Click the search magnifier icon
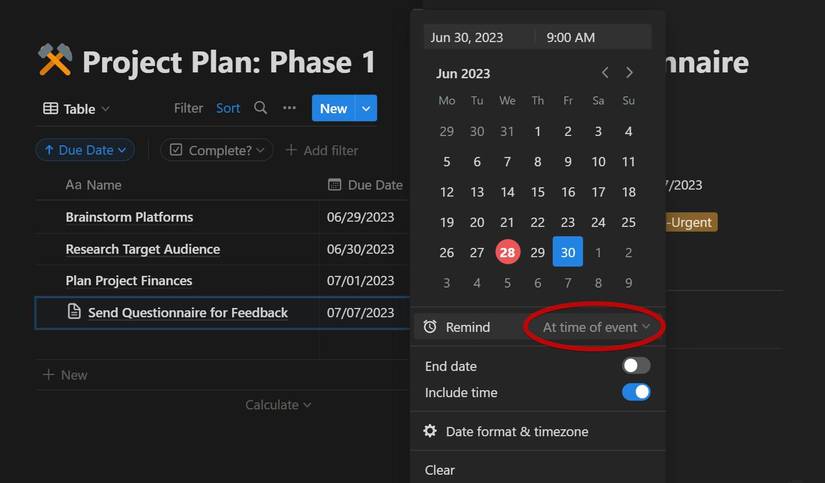 (260, 108)
